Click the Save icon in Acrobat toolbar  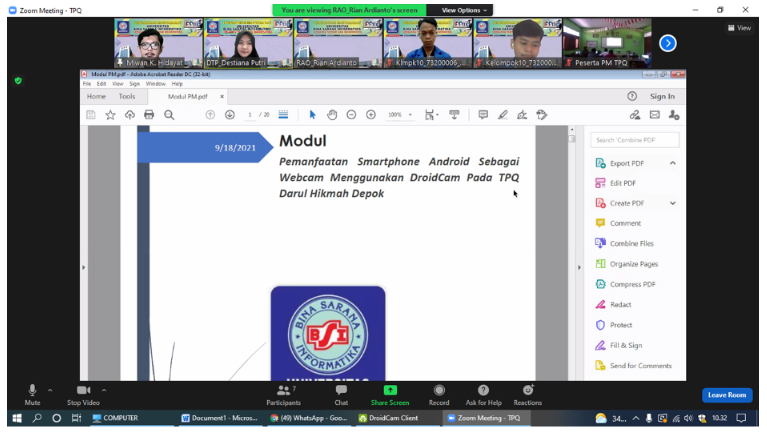click(90, 115)
